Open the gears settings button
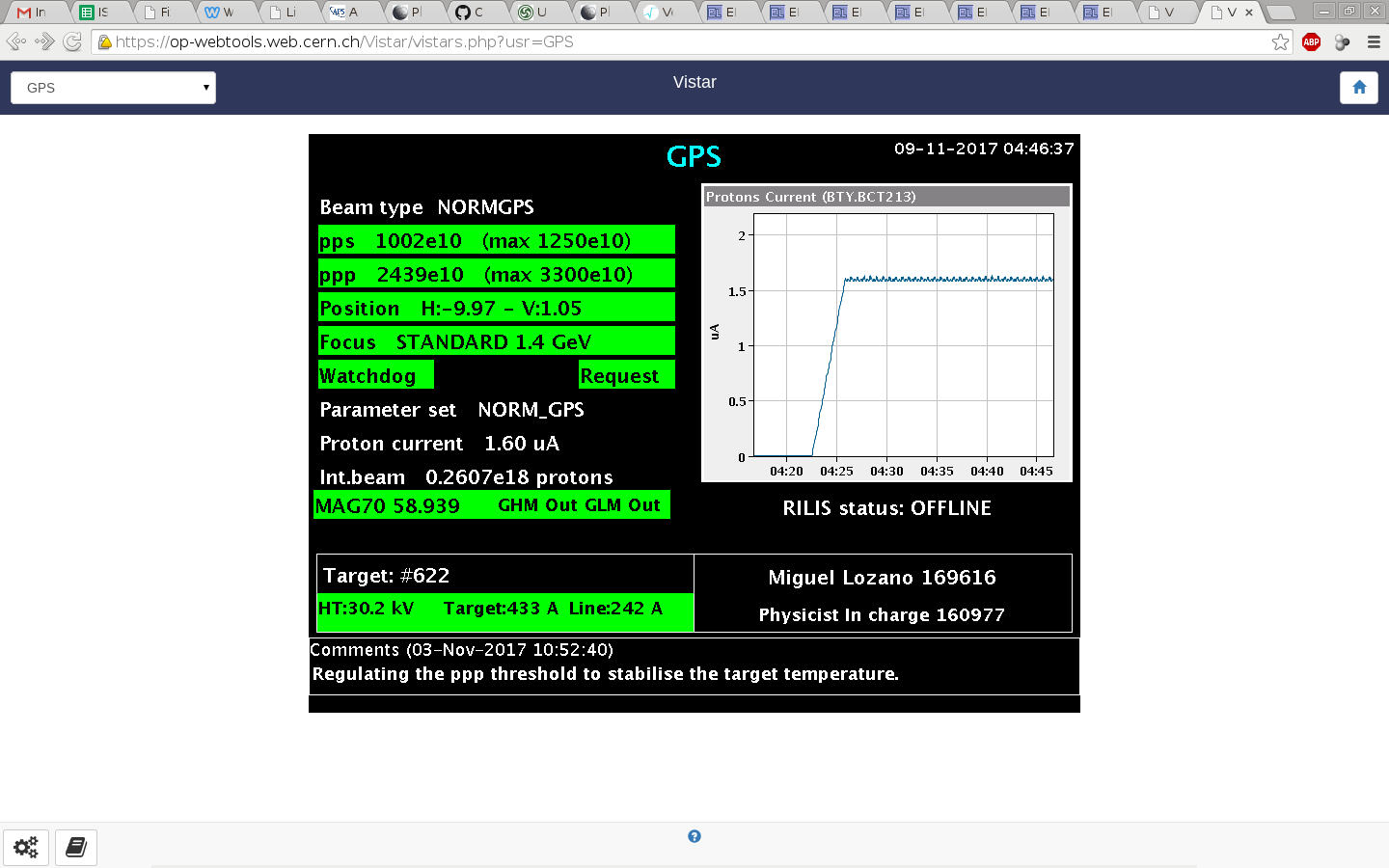Image resolution: width=1389 pixels, height=868 pixels. click(26, 848)
